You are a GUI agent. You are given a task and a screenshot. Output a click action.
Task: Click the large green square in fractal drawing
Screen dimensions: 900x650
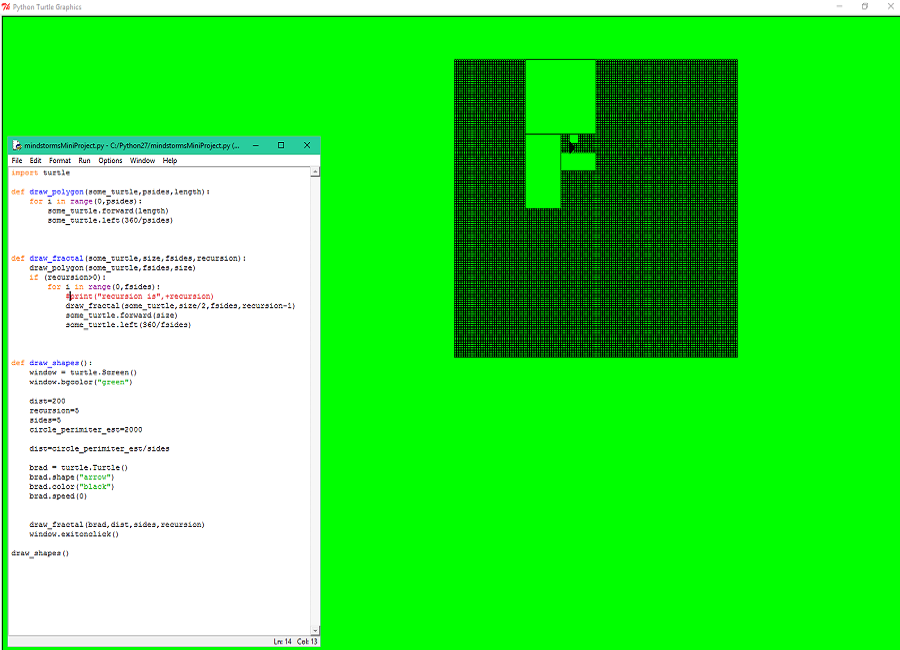click(560, 95)
